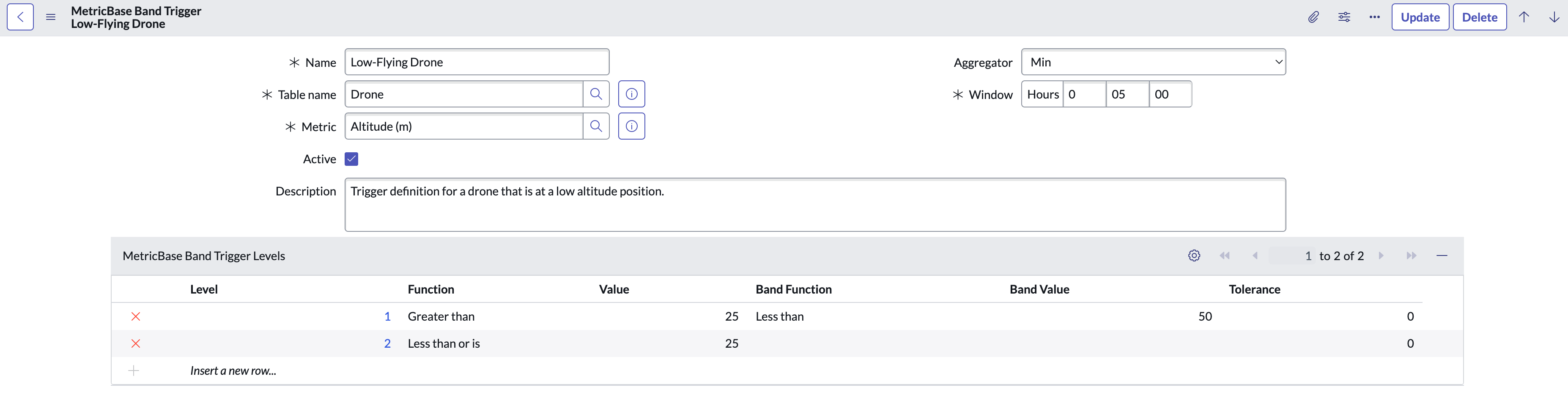Open the Aggregator dropdown showing Min

[x=1154, y=62]
